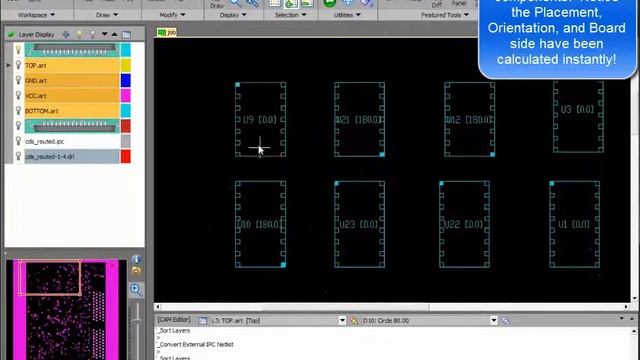Open the Featured Tools dropdown
Image resolution: width=640 pixels, height=360 pixels.
445,15
